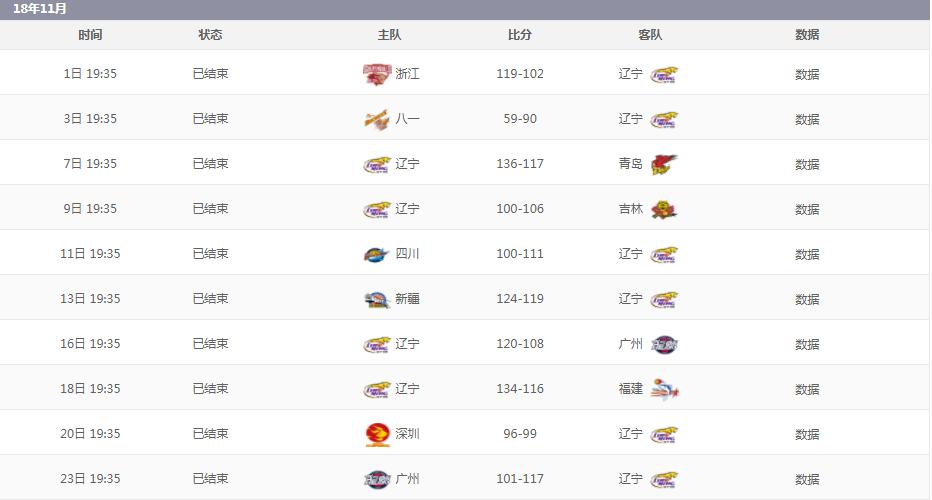Click the Bayi team logo icon

[375, 119]
